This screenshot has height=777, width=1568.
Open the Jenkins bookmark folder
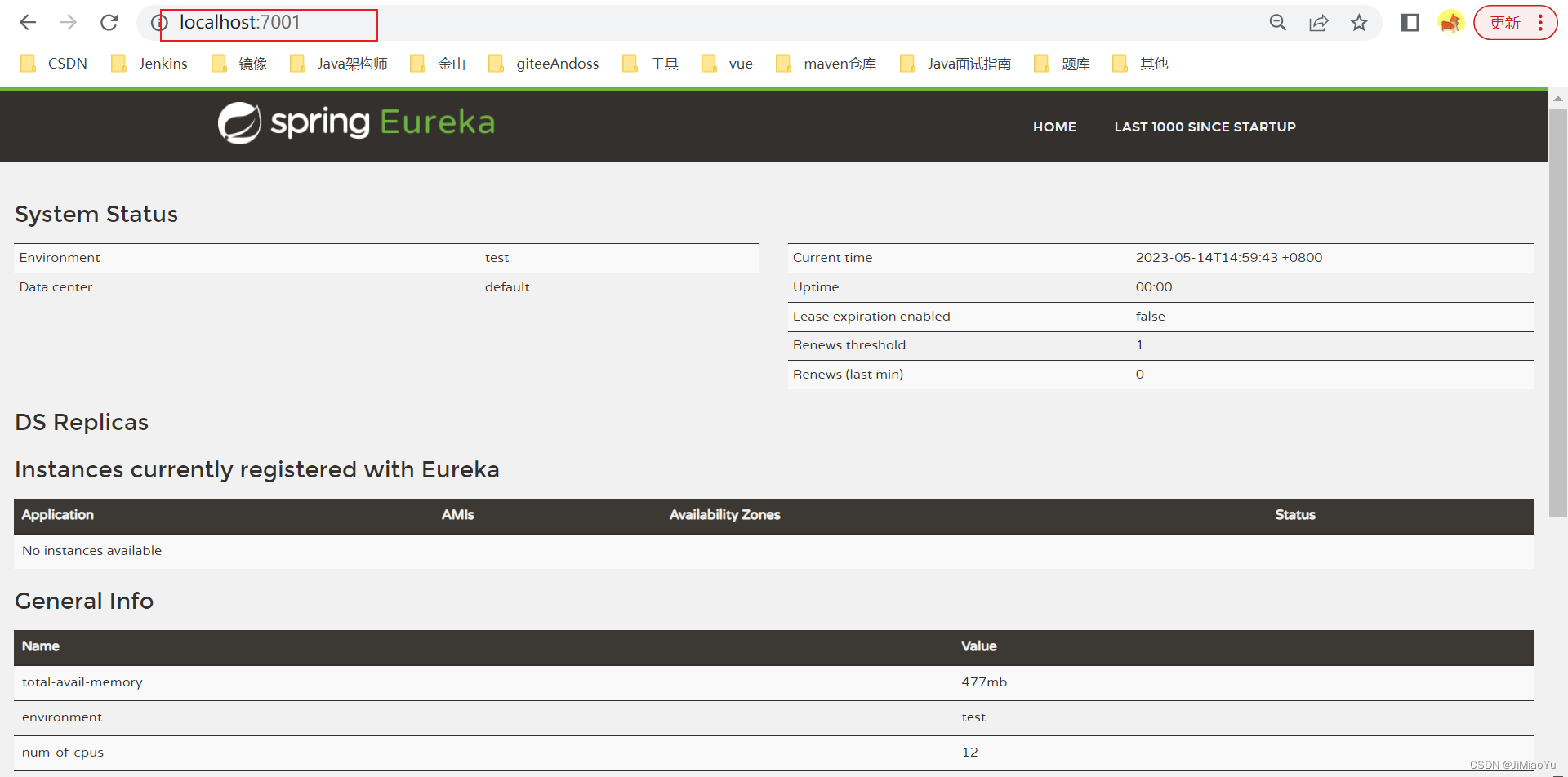tap(149, 64)
